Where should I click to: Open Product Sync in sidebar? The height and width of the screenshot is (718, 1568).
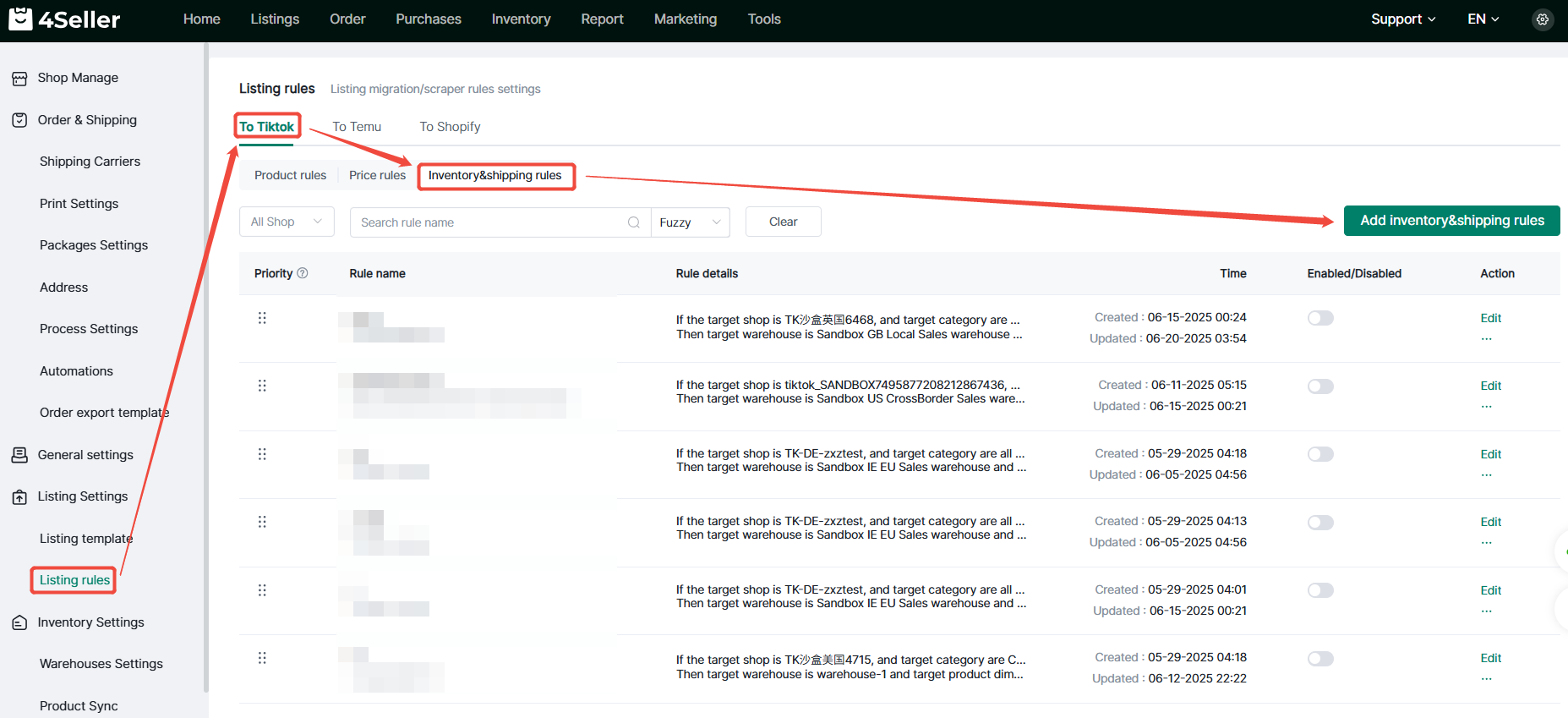pyautogui.click(x=79, y=706)
